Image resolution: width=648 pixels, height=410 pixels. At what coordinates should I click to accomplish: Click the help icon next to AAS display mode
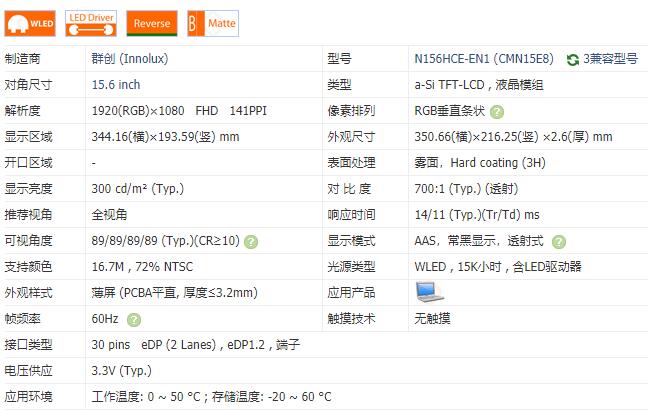tap(559, 242)
